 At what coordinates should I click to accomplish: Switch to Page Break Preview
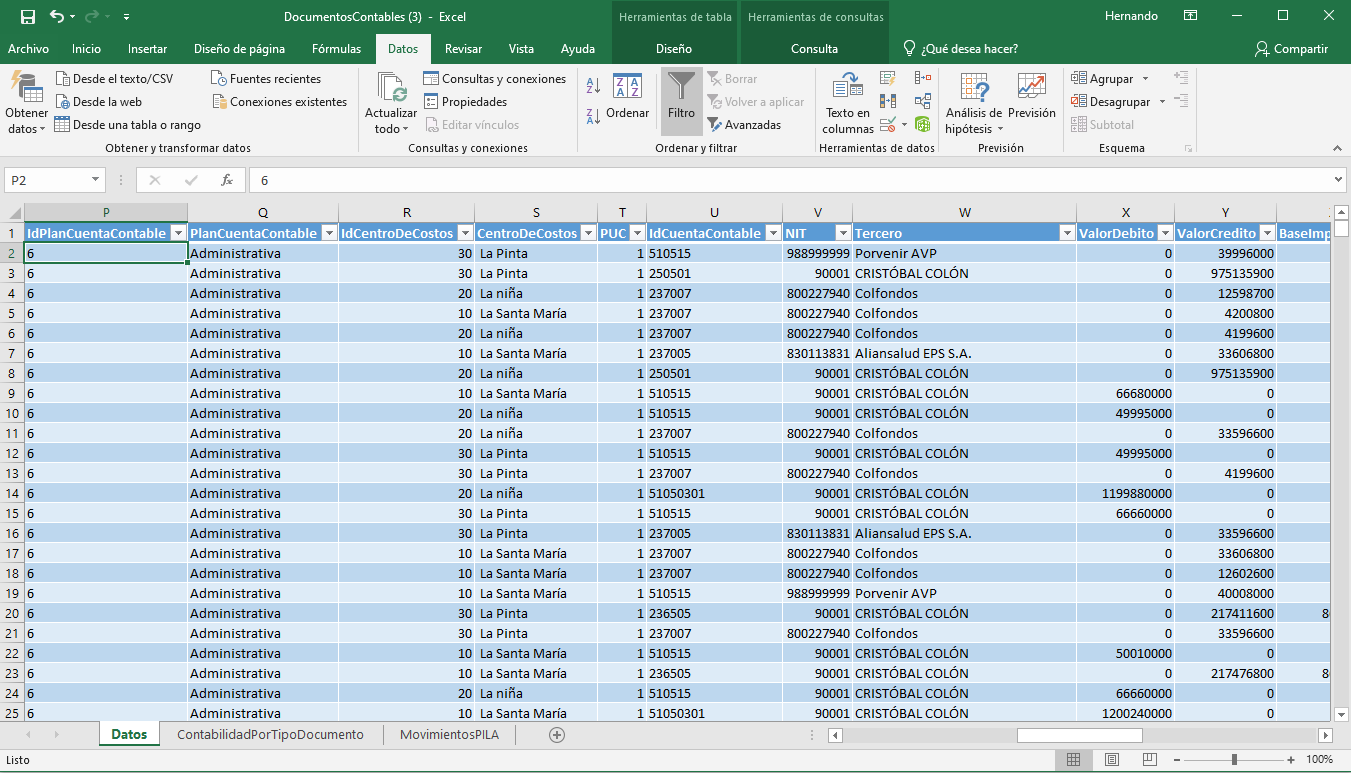1149,760
